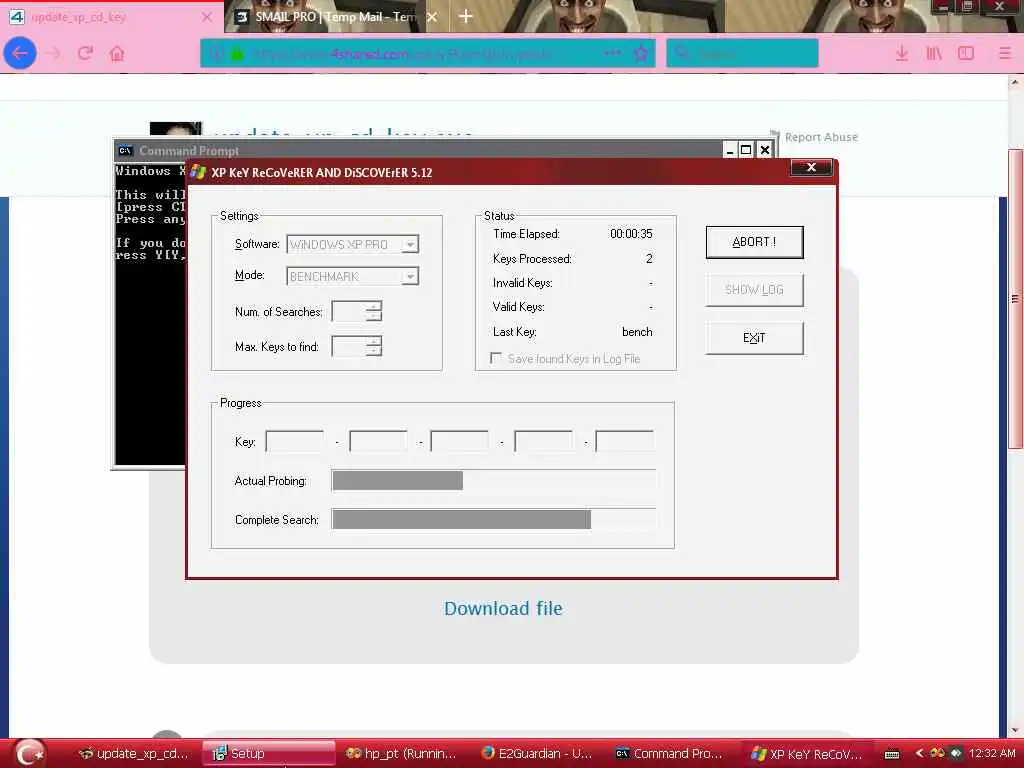Maximize the Command Prompt window
The image size is (1024, 768).
(746, 150)
